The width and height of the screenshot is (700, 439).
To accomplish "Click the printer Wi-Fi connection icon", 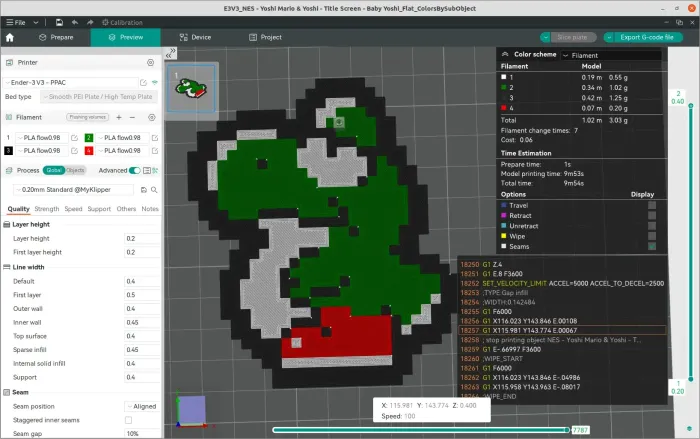I will tap(154, 83).
